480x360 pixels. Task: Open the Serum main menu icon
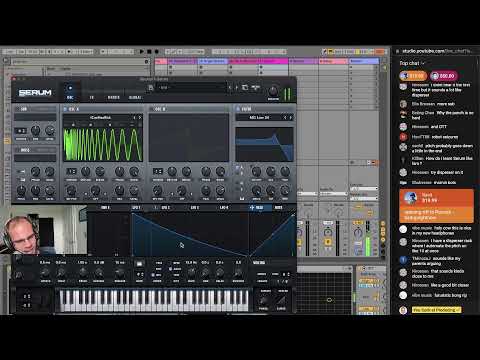click(x=256, y=87)
